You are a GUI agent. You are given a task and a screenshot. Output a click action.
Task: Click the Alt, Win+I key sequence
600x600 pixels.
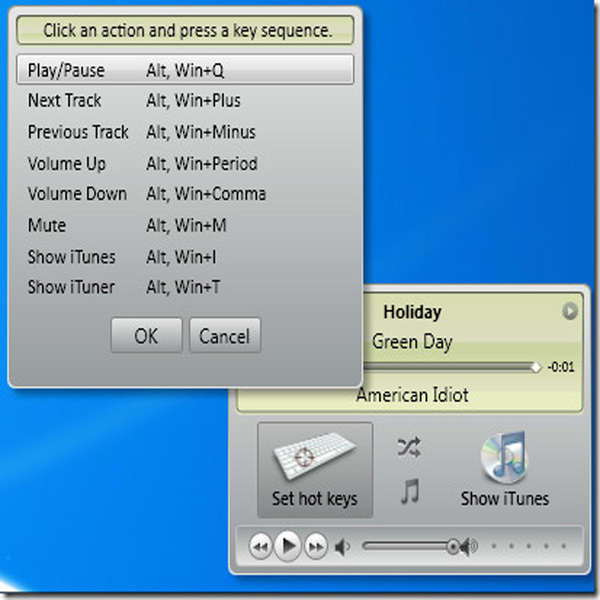pos(181,257)
